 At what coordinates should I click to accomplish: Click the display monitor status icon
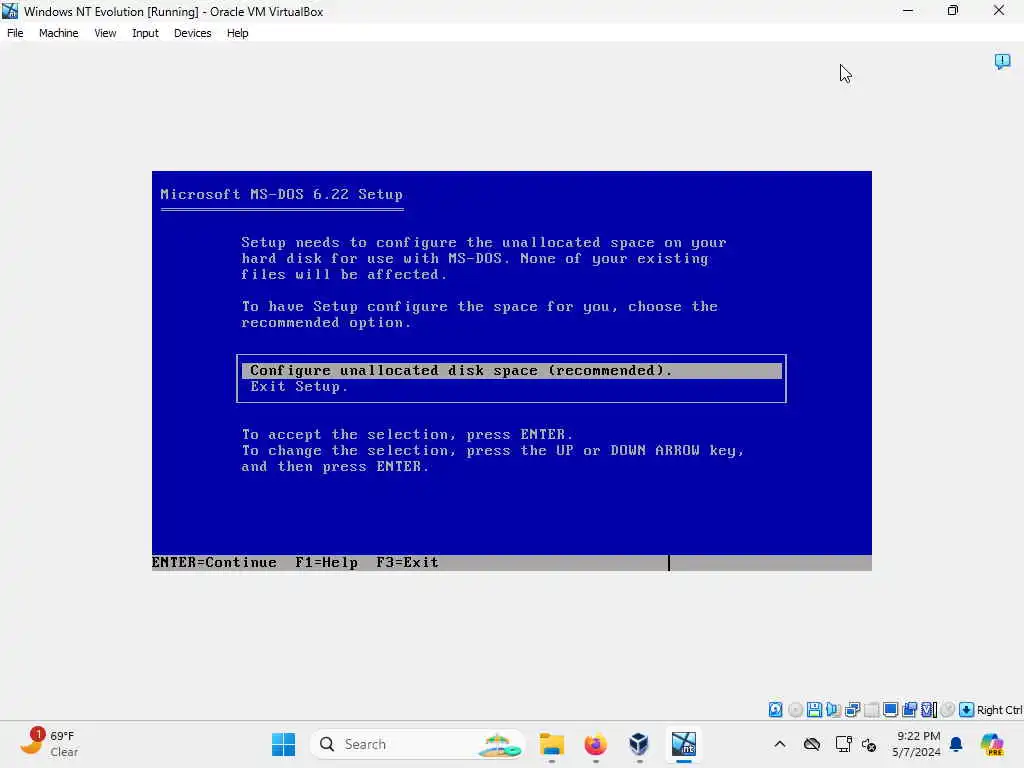click(x=890, y=709)
